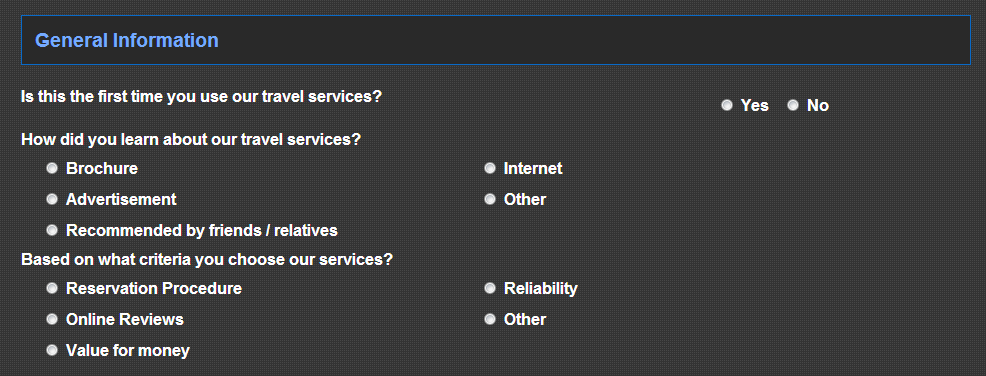Screen dimensions: 986x376
Task: Click the how did you learn question
Action: click(x=191, y=139)
